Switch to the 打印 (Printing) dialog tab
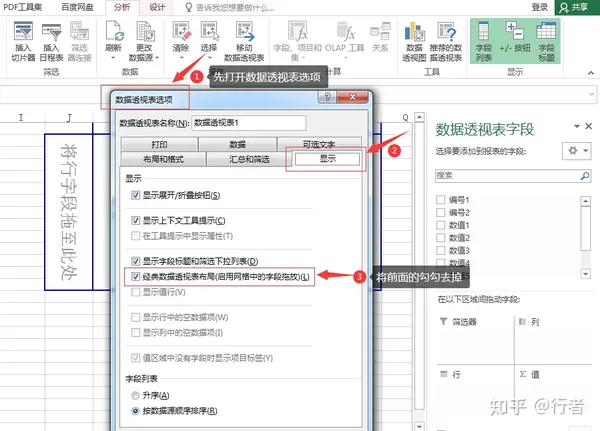This screenshot has height=431, width=600. 159,144
